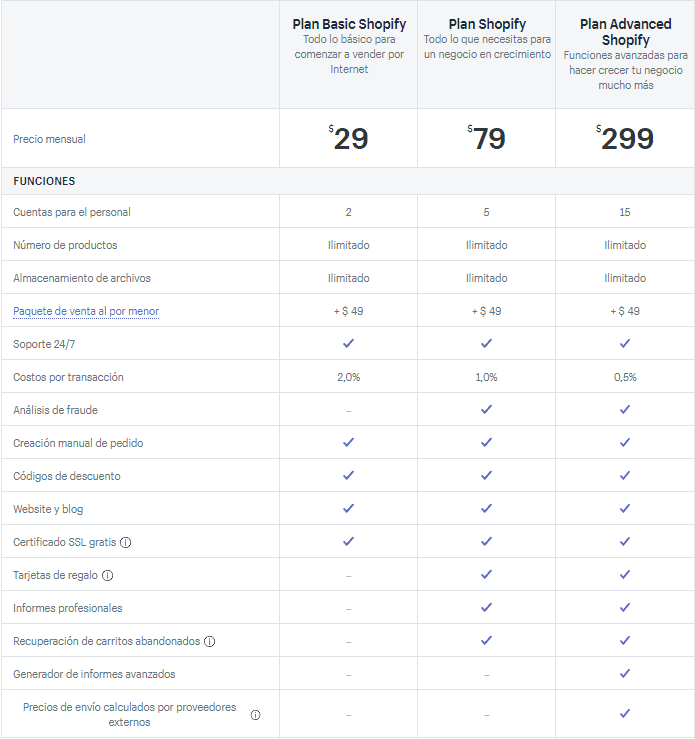Click Creación manual de pedido checkmark in Advanced column
Viewport: 695px width, 739px height.
coord(625,443)
